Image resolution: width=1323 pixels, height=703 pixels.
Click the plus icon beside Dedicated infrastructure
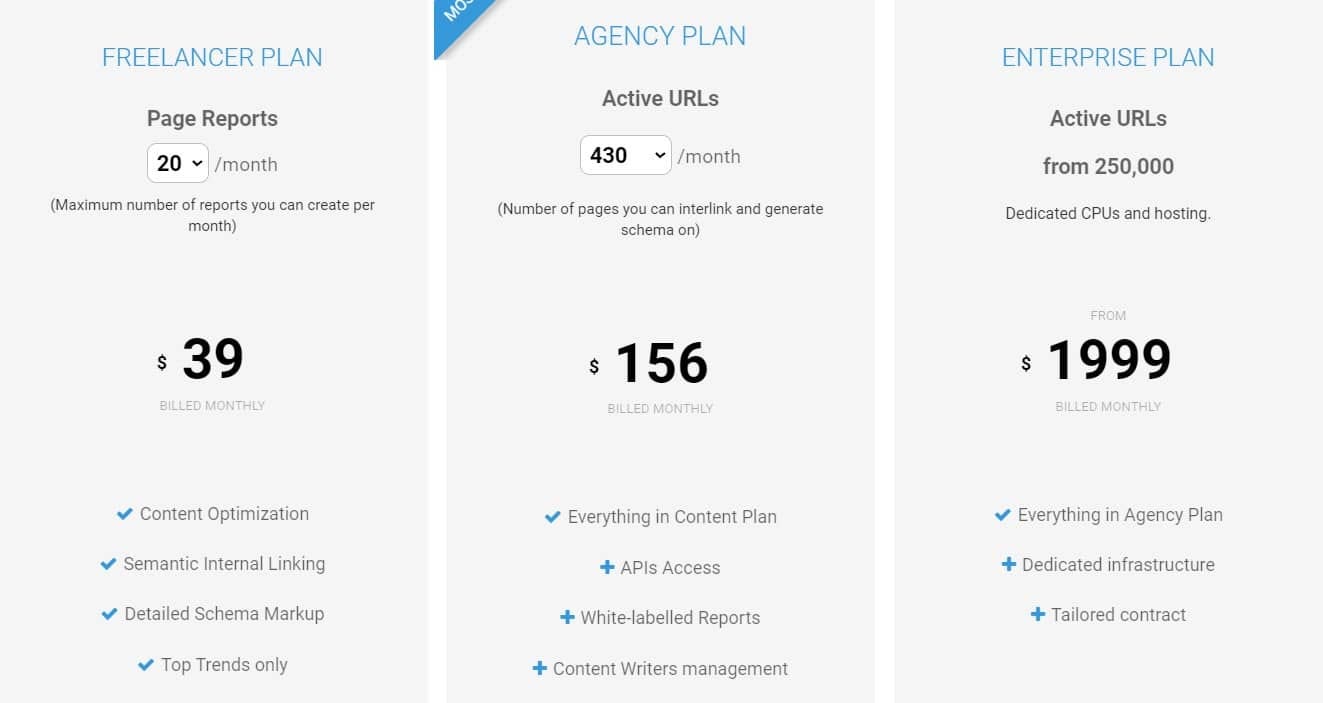point(1007,565)
